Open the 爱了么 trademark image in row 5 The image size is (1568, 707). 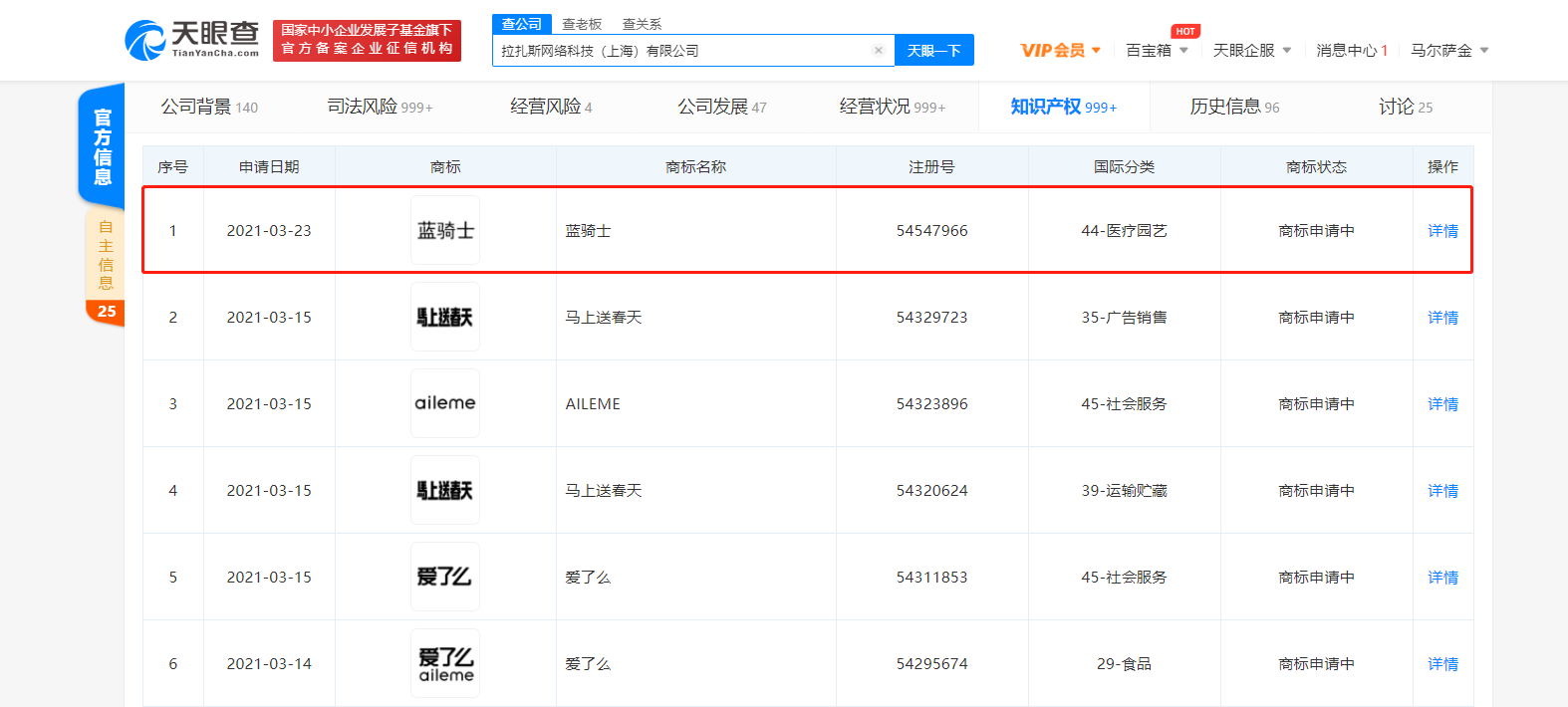[x=445, y=577]
